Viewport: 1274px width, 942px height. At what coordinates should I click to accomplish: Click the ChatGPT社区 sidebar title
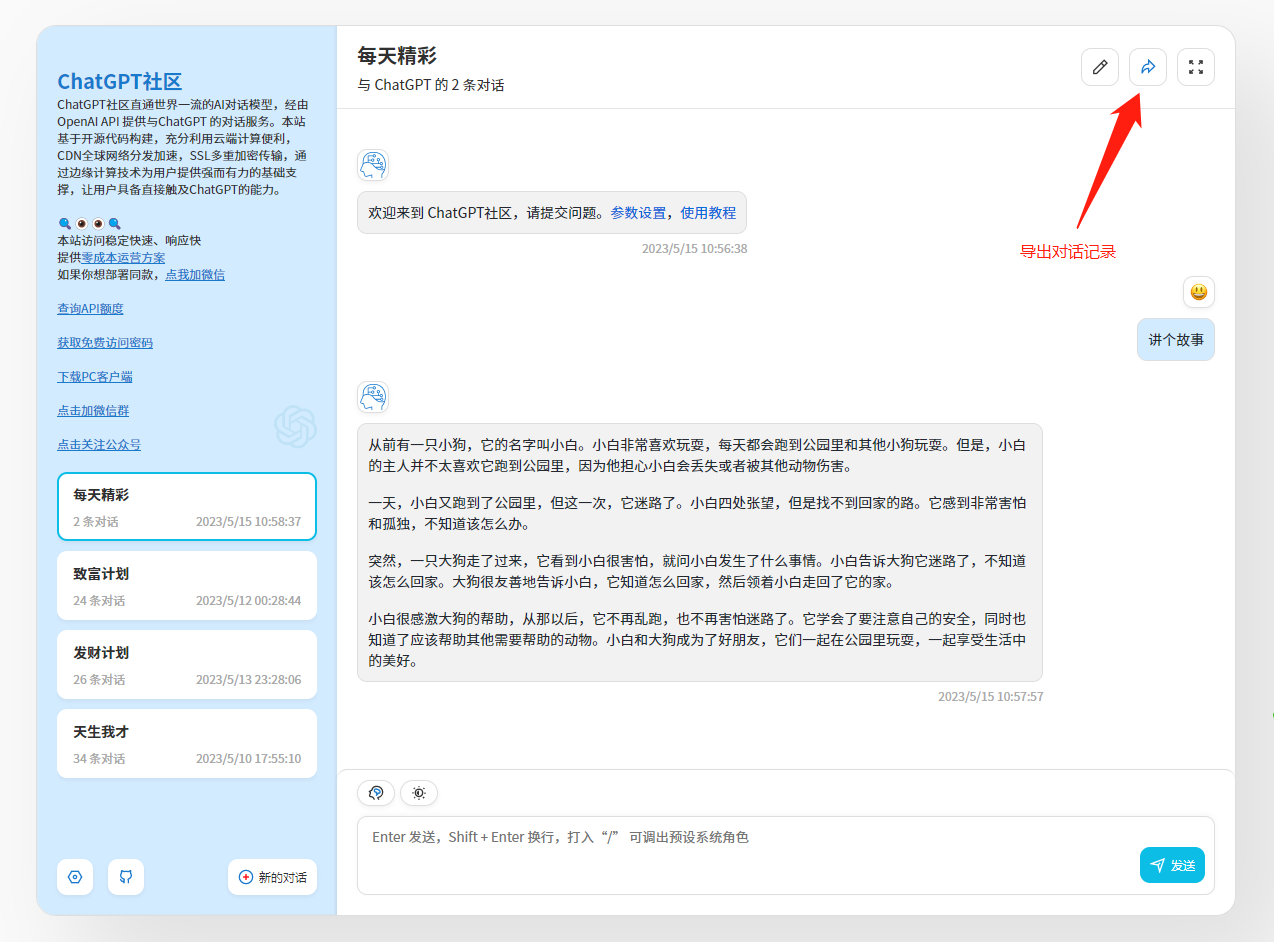[x=120, y=82]
